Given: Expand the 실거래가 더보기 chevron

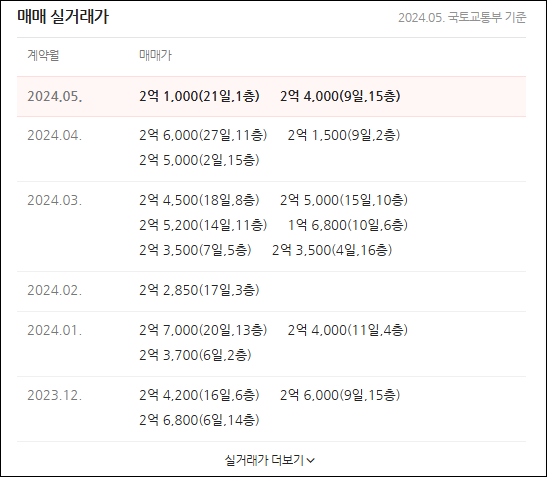Looking at the screenshot, I should (310, 461).
